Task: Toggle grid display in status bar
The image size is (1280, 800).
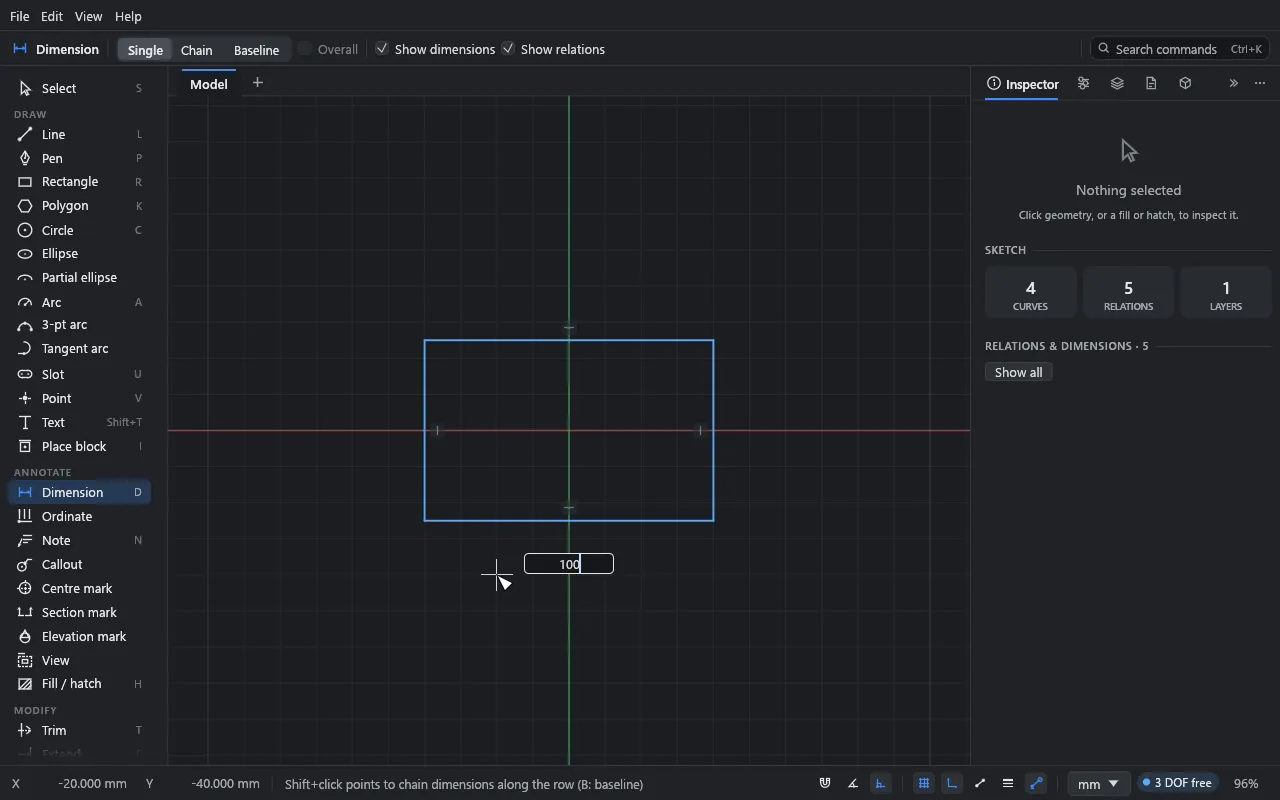Action: [x=924, y=784]
